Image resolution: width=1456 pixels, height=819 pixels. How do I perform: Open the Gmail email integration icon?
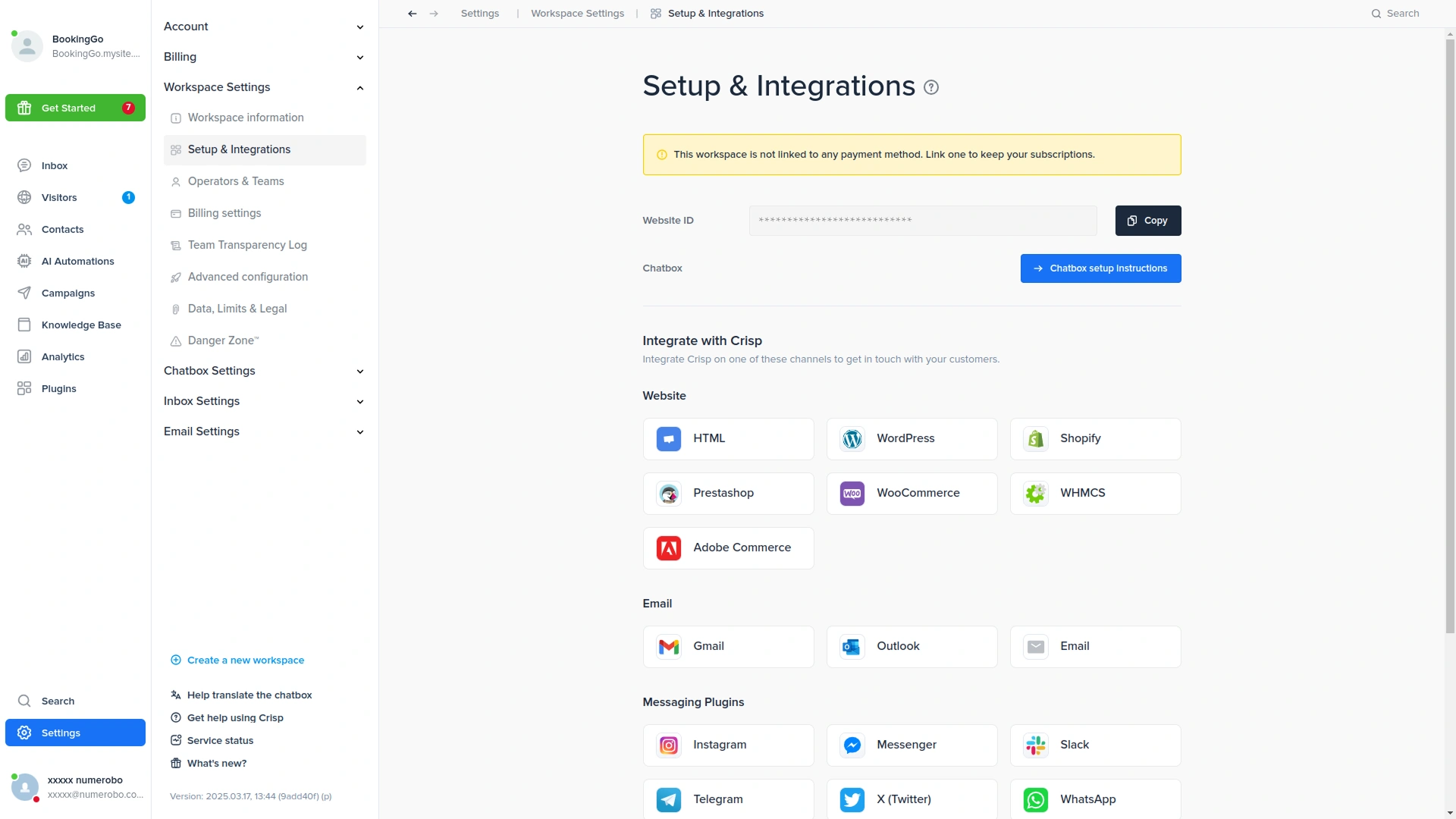(x=668, y=647)
